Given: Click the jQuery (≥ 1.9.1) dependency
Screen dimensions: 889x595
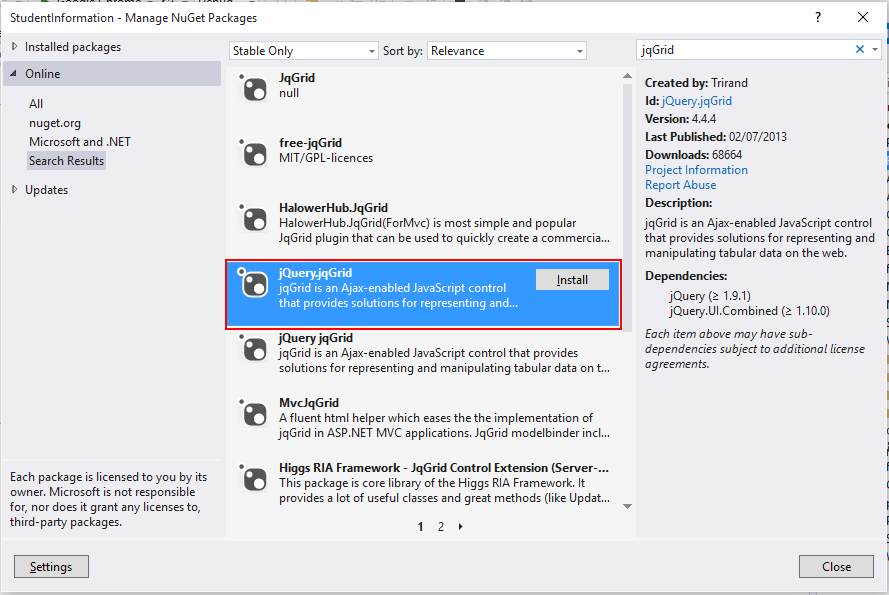Looking at the screenshot, I should [x=710, y=296].
